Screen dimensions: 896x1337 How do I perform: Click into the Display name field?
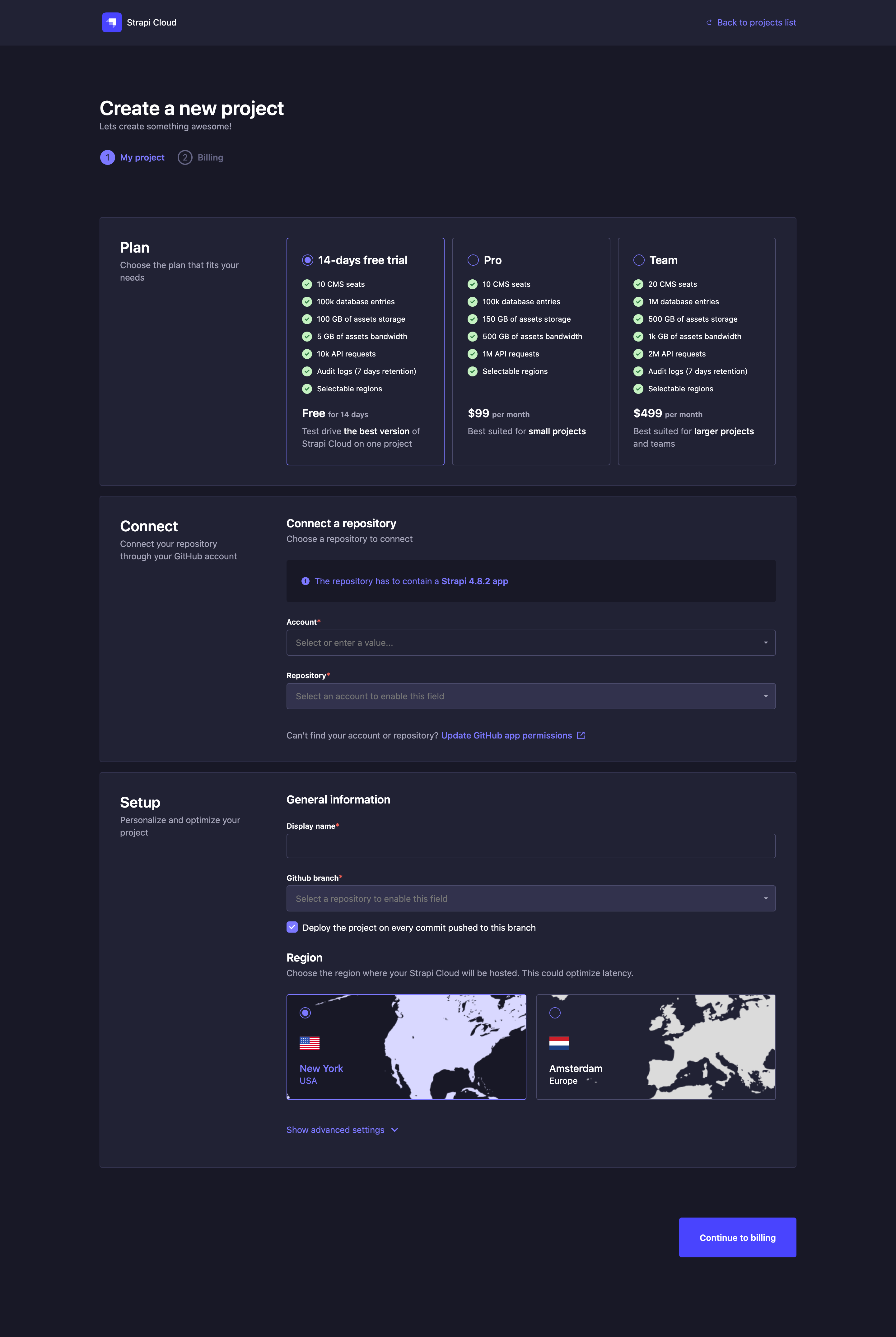tap(531, 846)
